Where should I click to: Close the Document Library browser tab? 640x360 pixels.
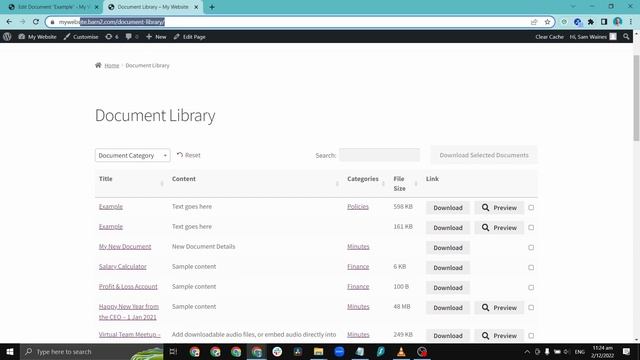(196, 7)
